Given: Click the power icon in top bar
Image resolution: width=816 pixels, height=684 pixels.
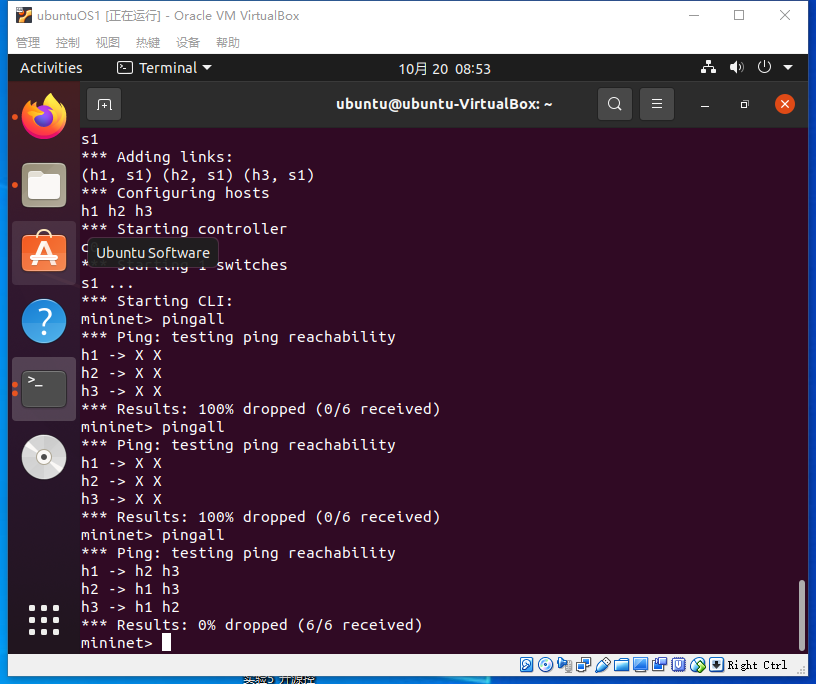Looking at the screenshot, I should pyautogui.click(x=764, y=68).
